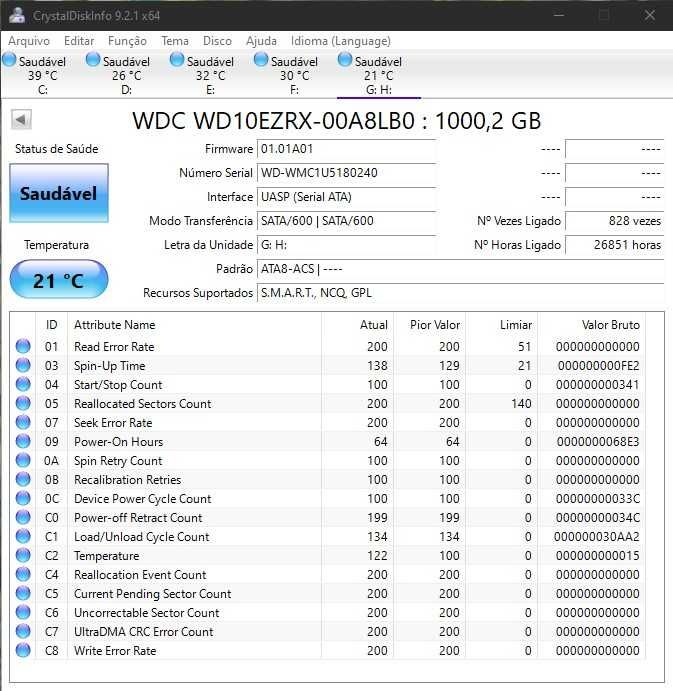The height and width of the screenshot is (691, 673).
Task: Click the status icon for Device Power Cycle Count
Action: click(x=23, y=498)
